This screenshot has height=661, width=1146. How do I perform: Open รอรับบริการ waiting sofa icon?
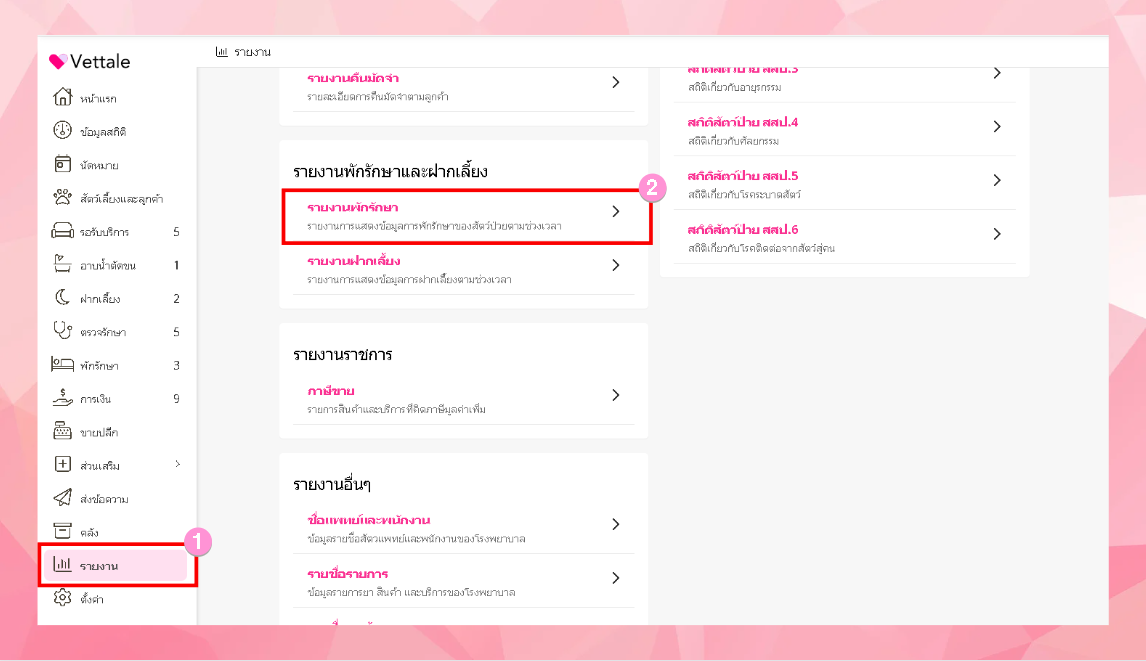point(63,231)
